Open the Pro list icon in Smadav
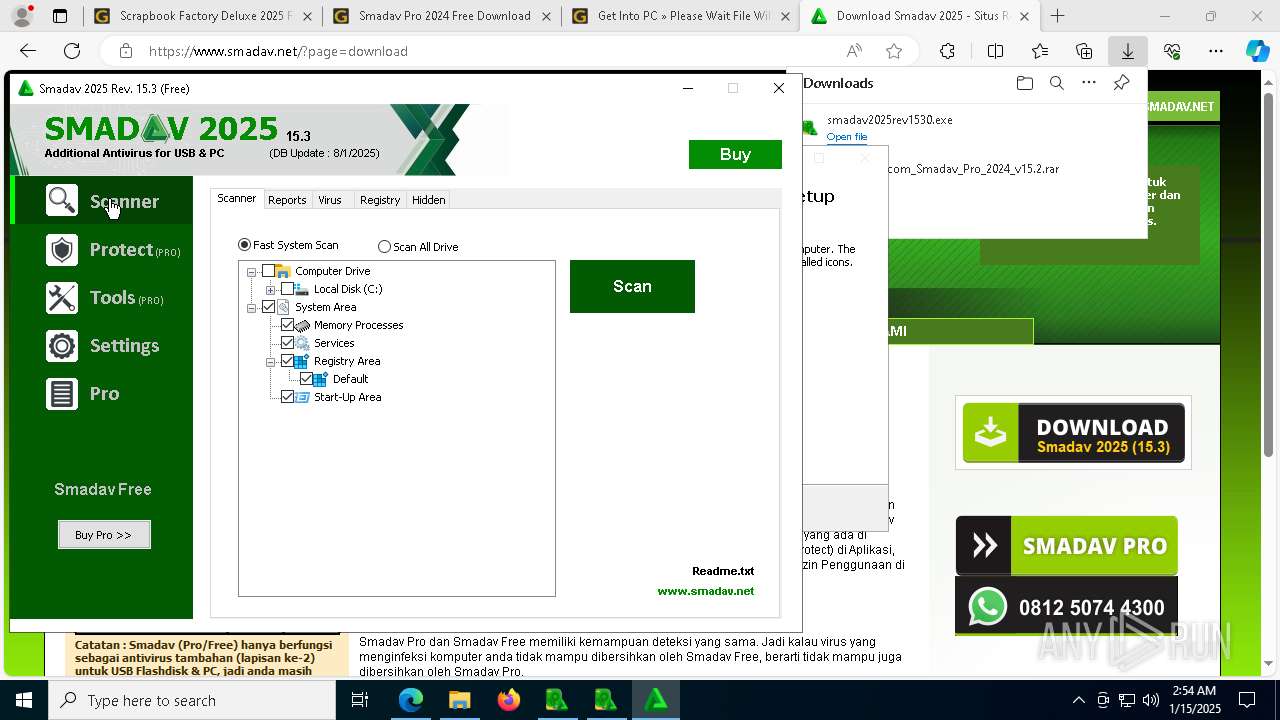The height and width of the screenshot is (720, 1280). 62,393
